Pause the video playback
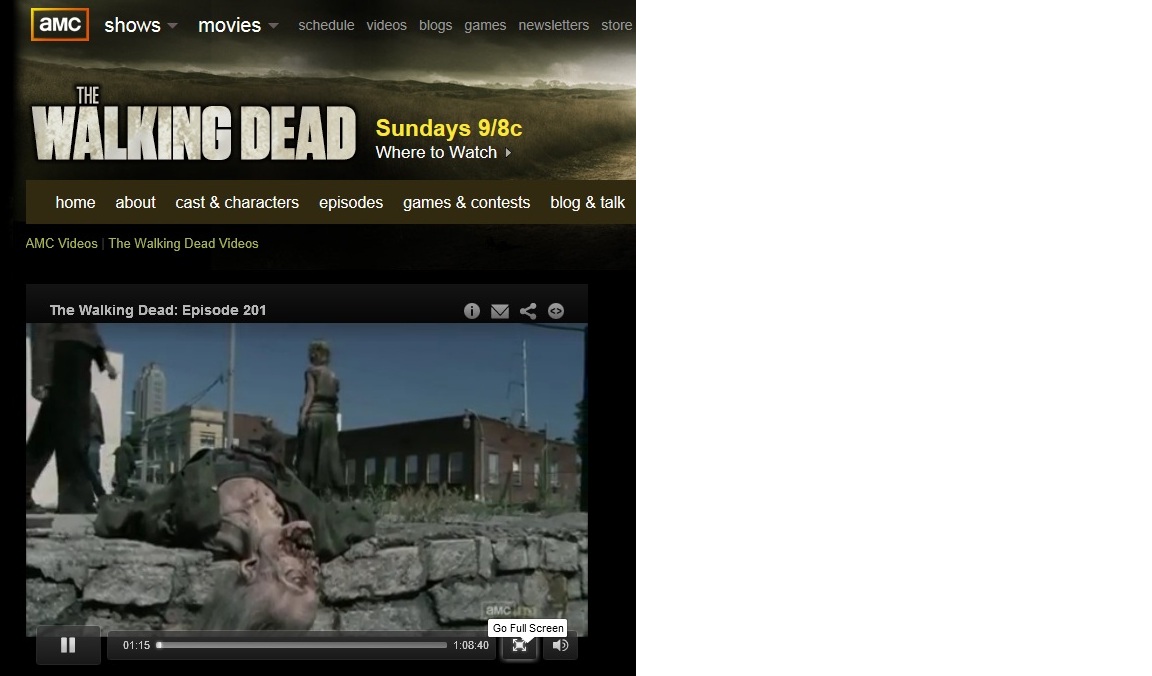Screen dimensions: 1152x676 click(68, 645)
